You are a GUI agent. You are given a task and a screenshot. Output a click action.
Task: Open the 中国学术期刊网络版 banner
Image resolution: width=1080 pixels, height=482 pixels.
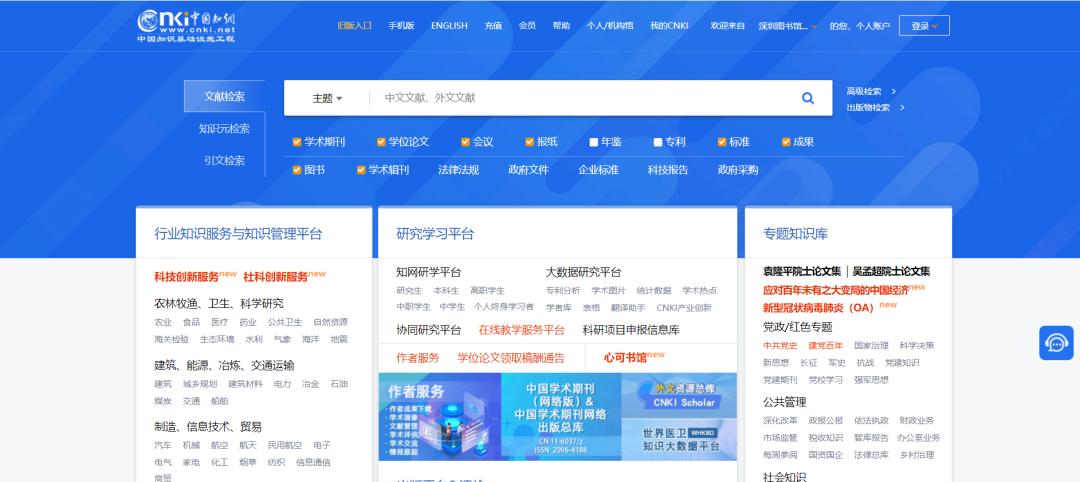(x=559, y=416)
